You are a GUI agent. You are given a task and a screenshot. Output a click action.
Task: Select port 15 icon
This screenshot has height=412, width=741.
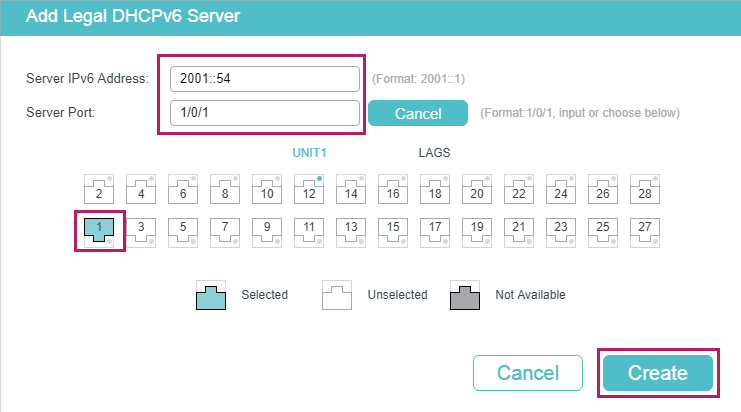(393, 232)
